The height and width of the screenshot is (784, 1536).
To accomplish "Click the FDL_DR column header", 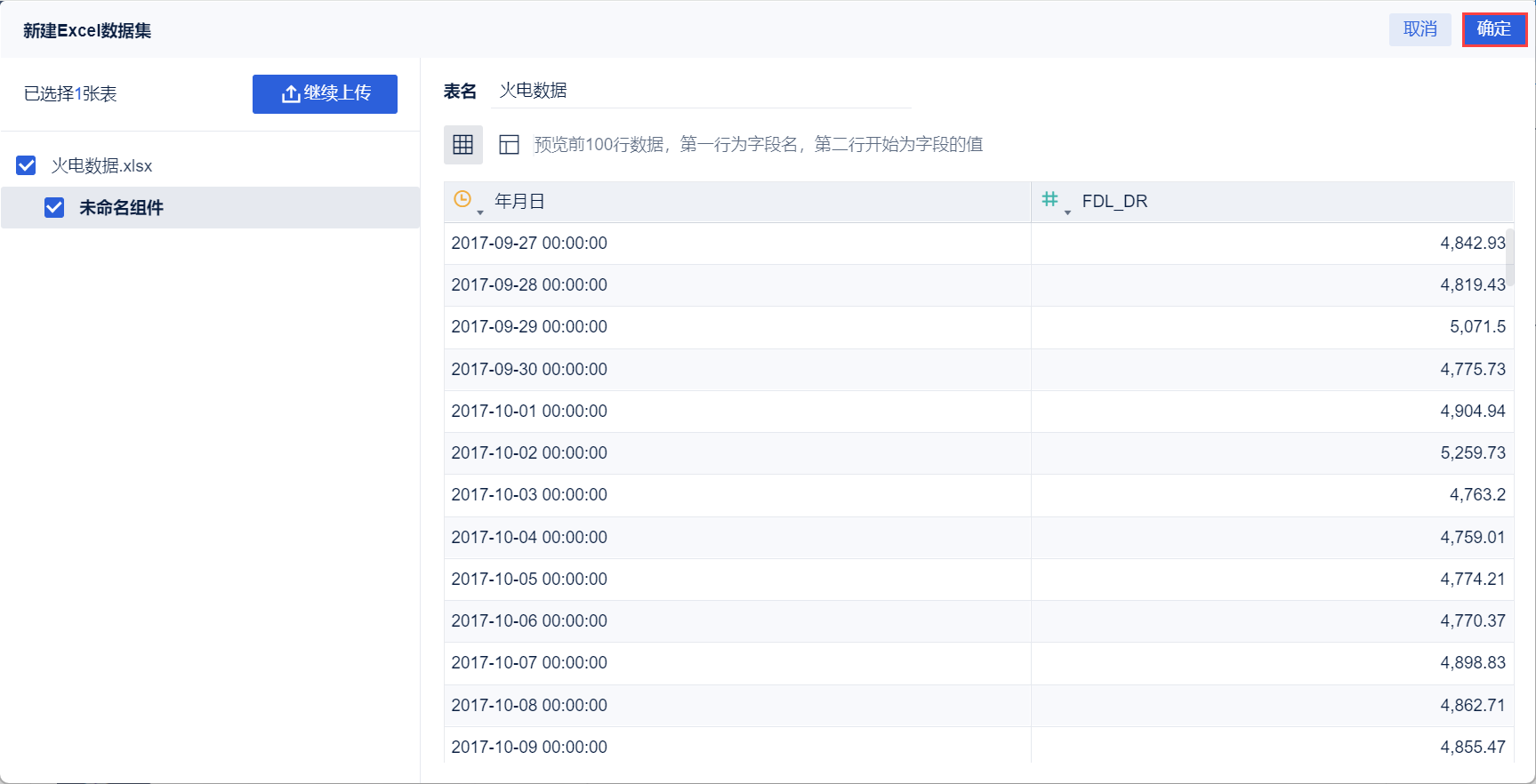I will click(1272, 202).
